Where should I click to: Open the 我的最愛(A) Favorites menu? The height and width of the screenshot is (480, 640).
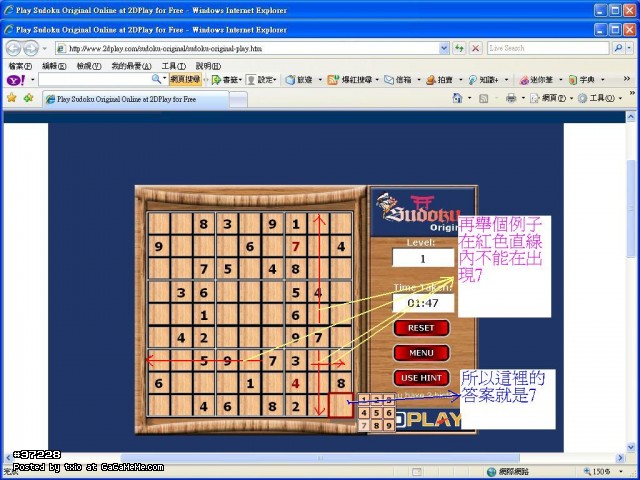coord(131,66)
